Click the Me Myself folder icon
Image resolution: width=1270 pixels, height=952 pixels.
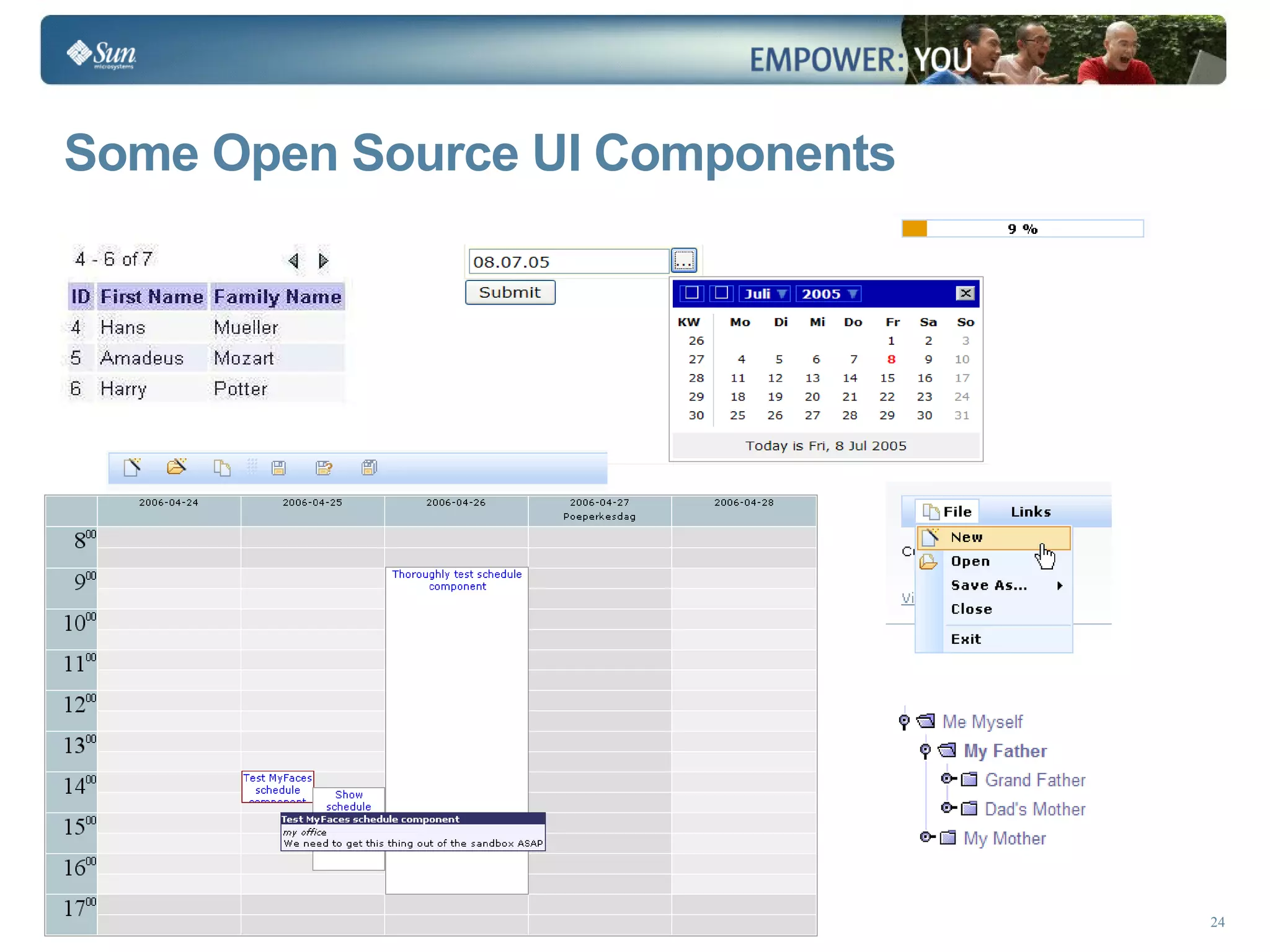[x=926, y=721]
